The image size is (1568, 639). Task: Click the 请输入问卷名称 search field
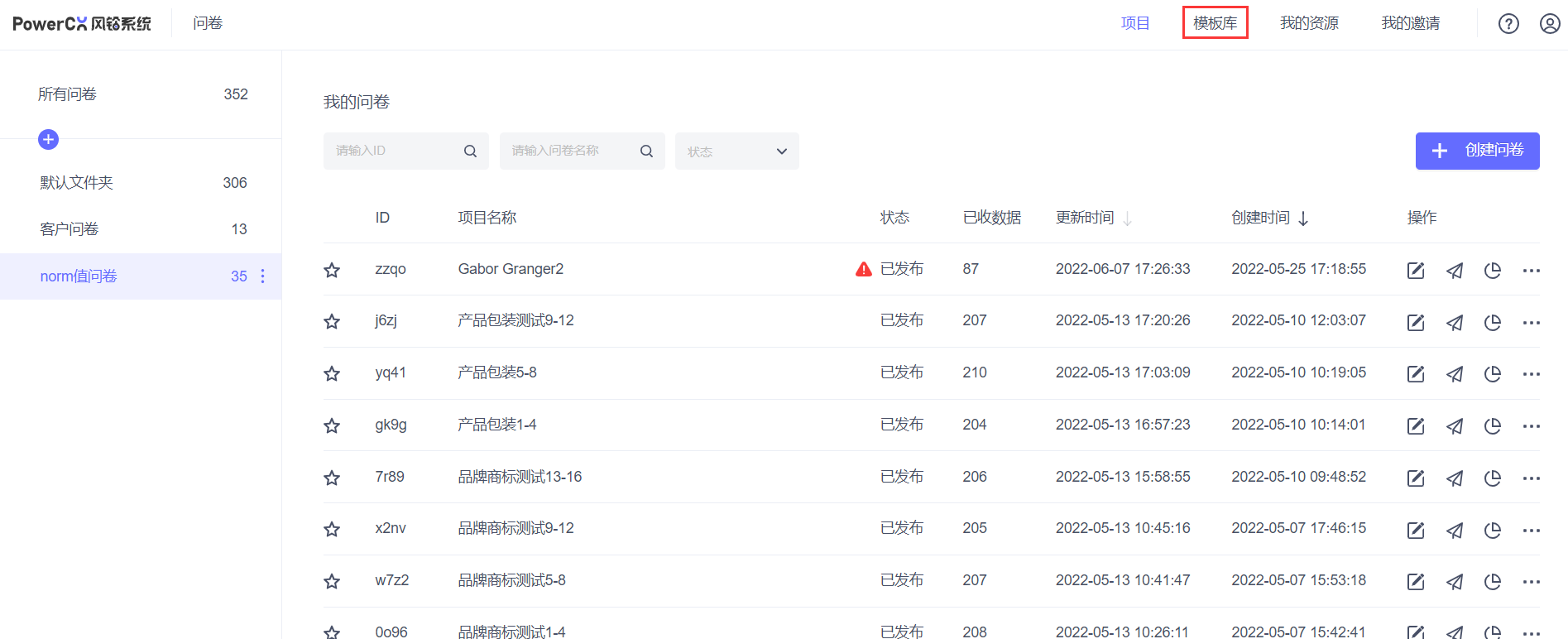point(571,151)
